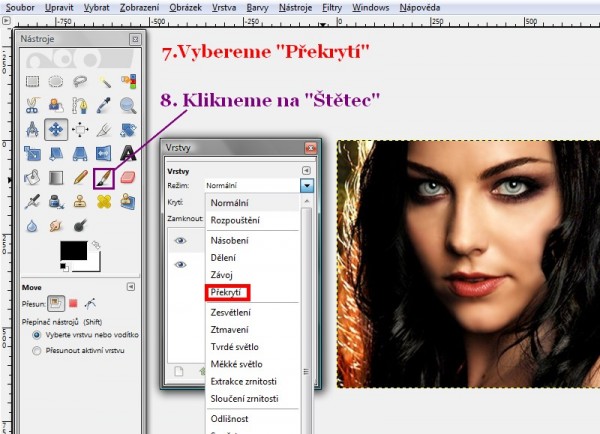Set Přesun mode to selection (red square)
The height and width of the screenshot is (434, 600).
[x=73, y=304]
